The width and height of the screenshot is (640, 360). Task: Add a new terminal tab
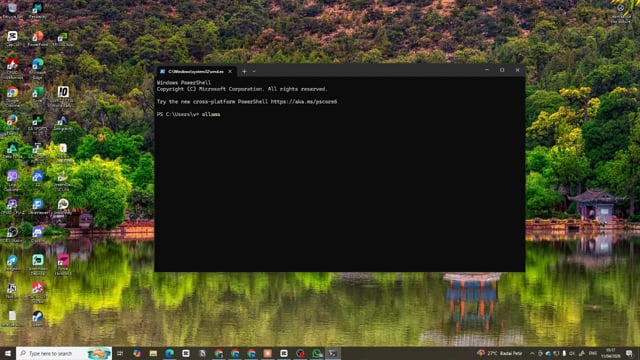pos(244,71)
